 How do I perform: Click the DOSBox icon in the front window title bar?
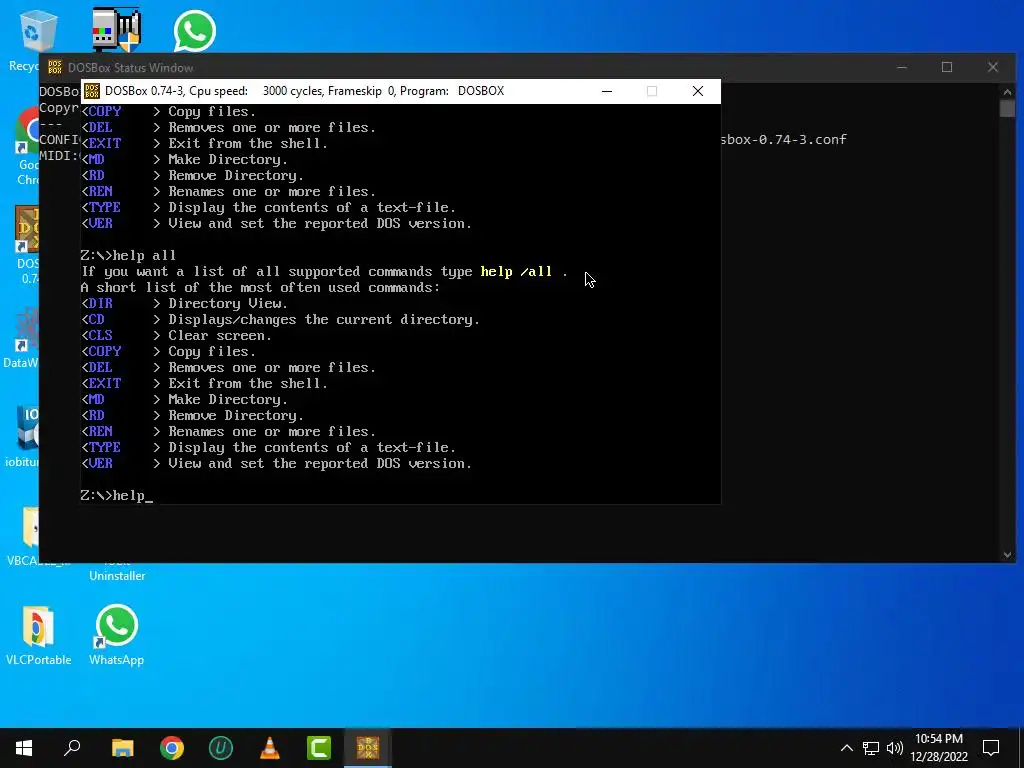pyautogui.click(x=92, y=91)
